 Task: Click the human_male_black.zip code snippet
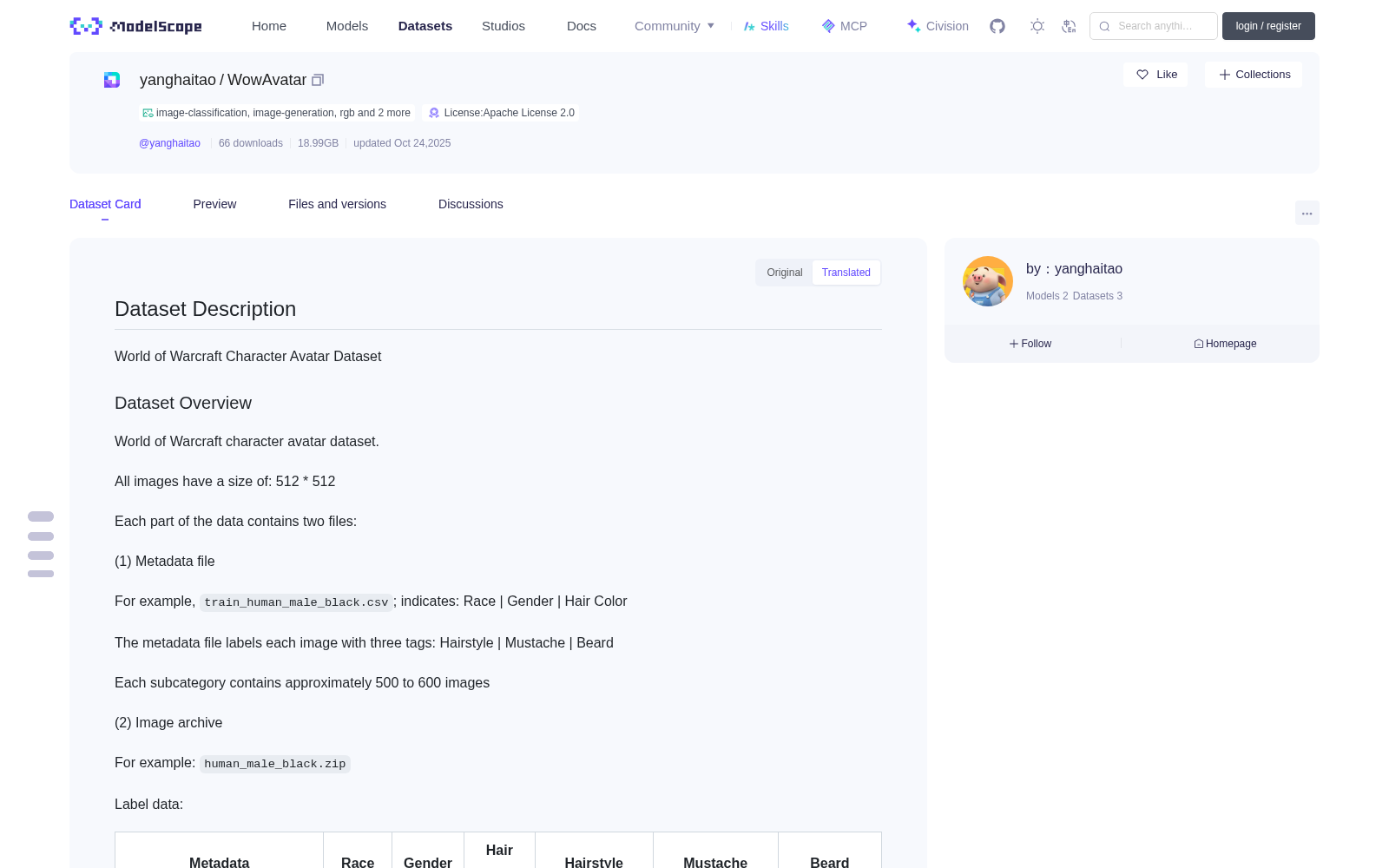(275, 764)
